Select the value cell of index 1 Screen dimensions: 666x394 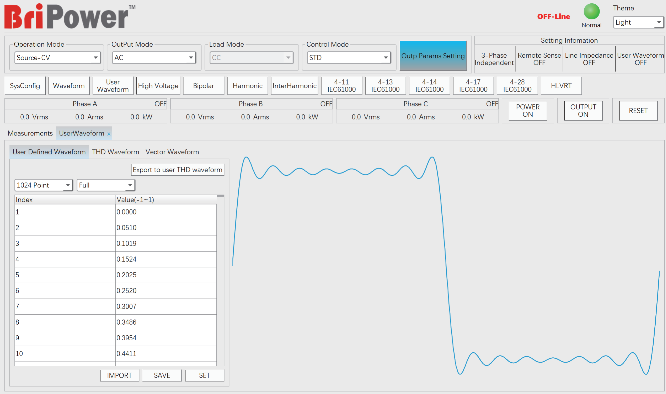(166, 212)
